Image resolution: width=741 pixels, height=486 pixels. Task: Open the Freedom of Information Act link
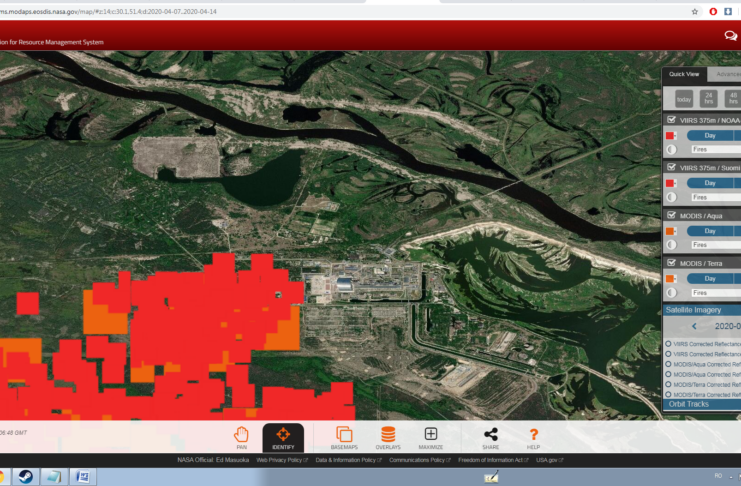[x=493, y=460]
